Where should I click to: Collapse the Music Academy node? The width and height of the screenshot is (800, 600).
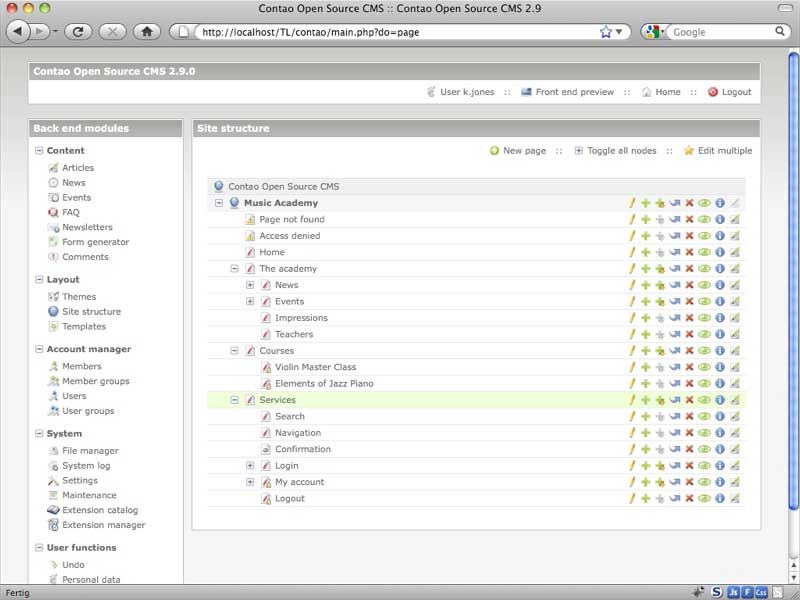[219, 203]
